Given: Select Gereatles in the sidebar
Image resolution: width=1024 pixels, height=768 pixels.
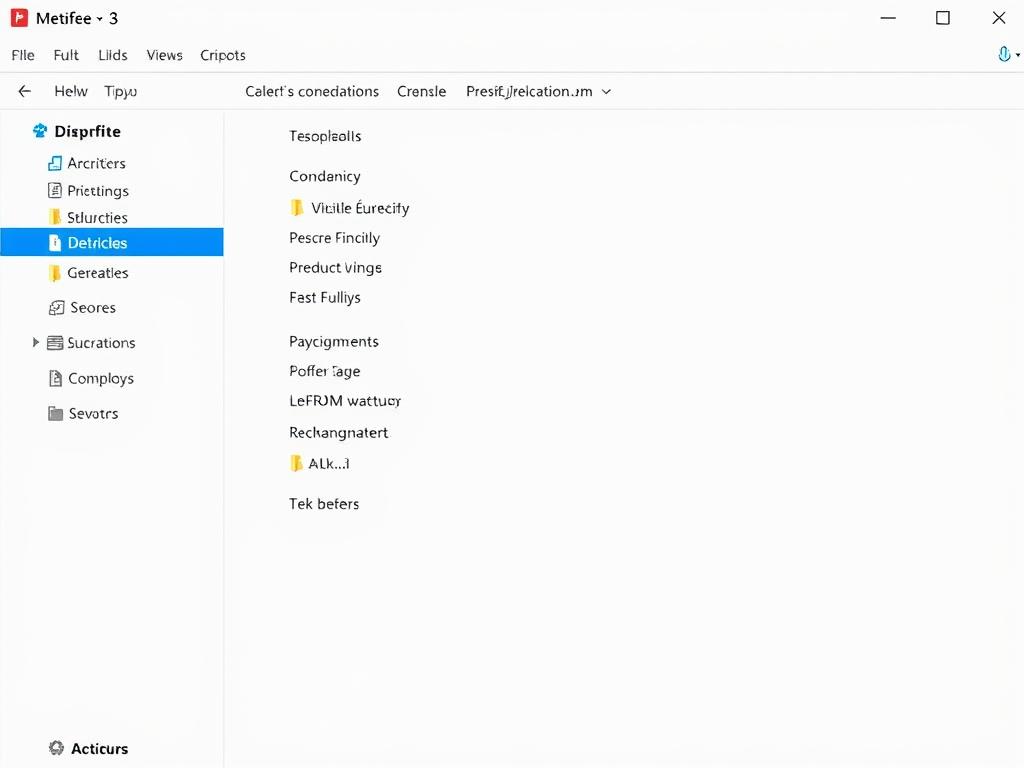Looking at the screenshot, I should point(98,273).
